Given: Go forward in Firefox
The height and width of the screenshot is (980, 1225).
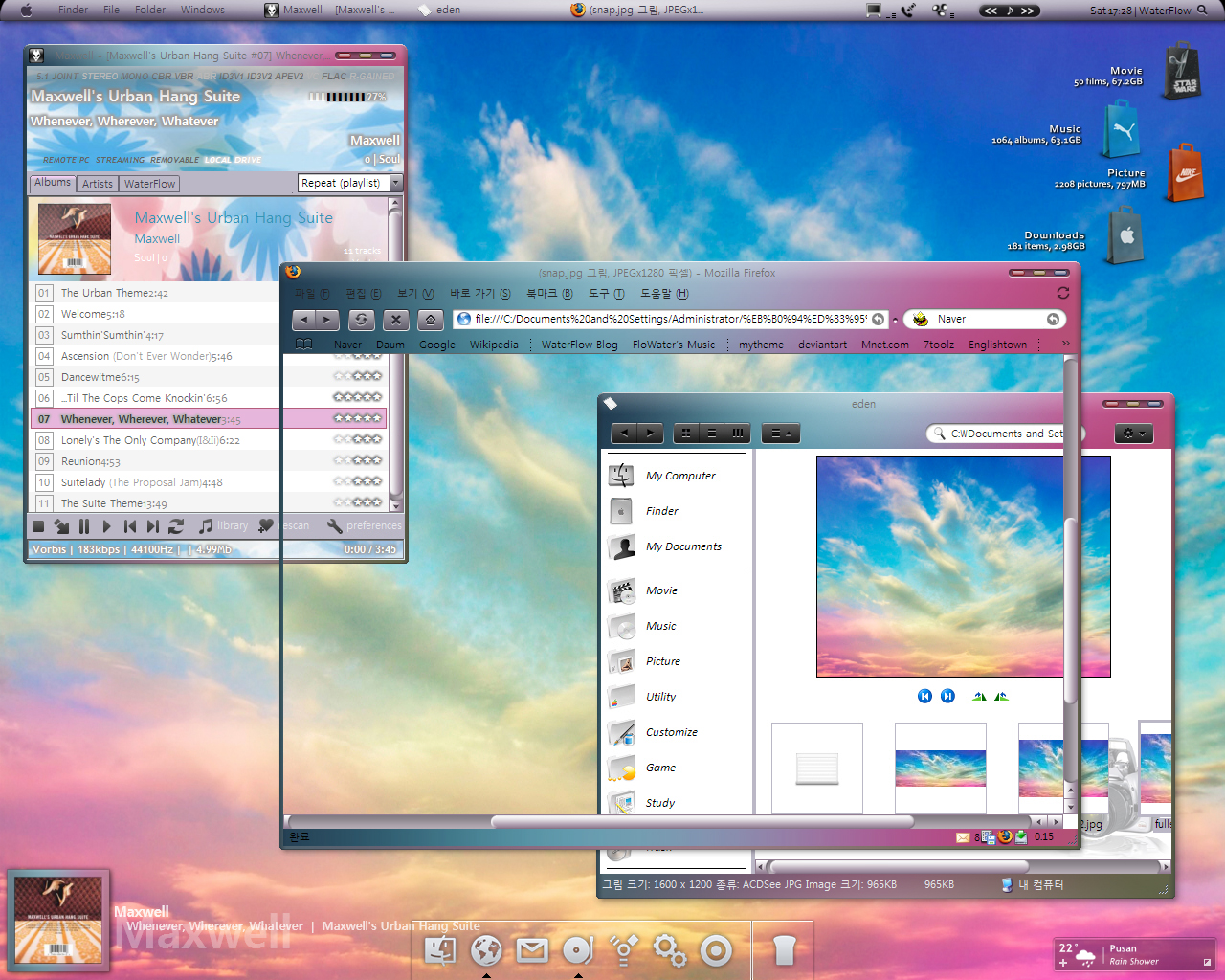Looking at the screenshot, I should coord(327,320).
